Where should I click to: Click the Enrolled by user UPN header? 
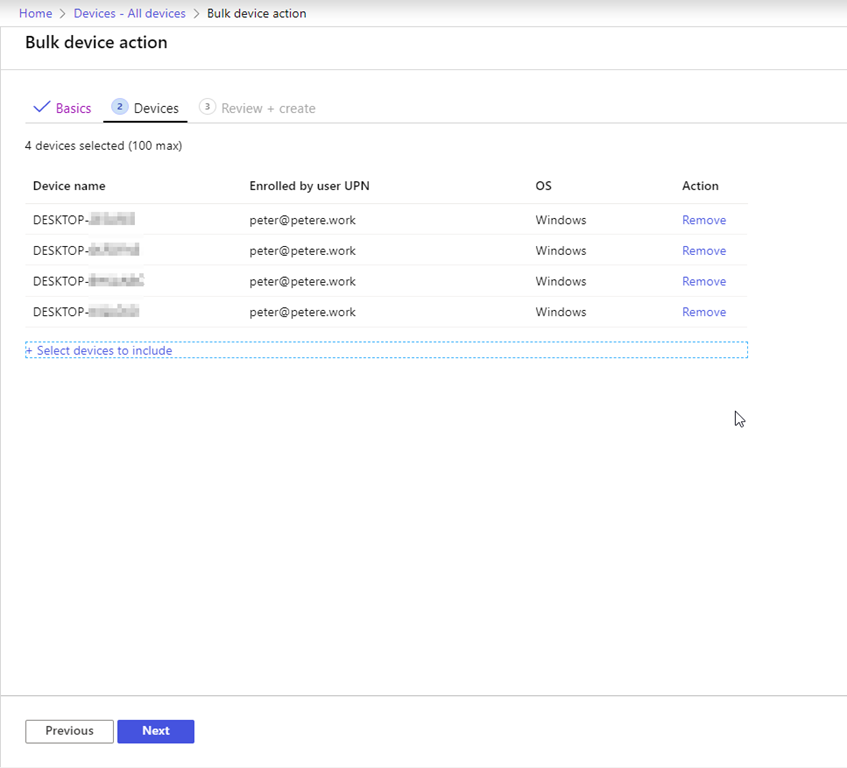pos(309,186)
